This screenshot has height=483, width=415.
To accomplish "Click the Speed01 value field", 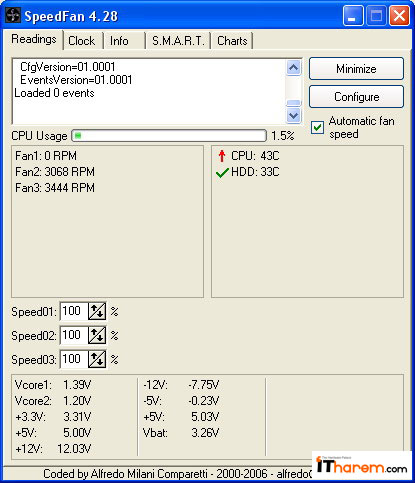I will tap(74, 311).
